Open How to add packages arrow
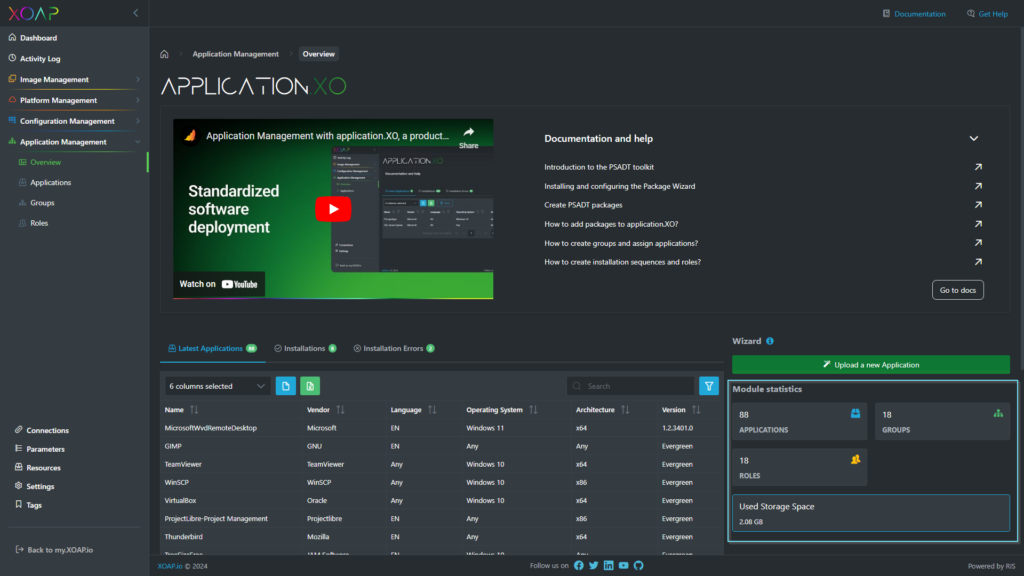 pos(978,224)
